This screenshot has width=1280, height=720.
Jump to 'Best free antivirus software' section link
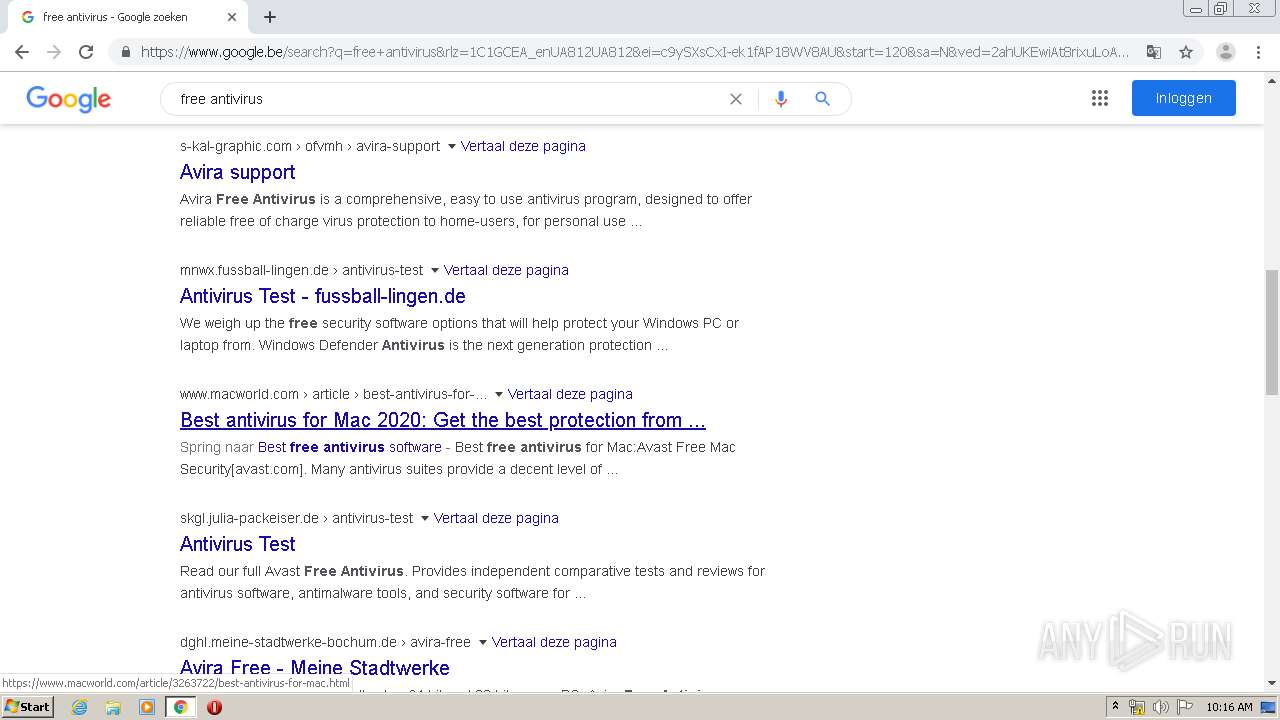(349, 447)
